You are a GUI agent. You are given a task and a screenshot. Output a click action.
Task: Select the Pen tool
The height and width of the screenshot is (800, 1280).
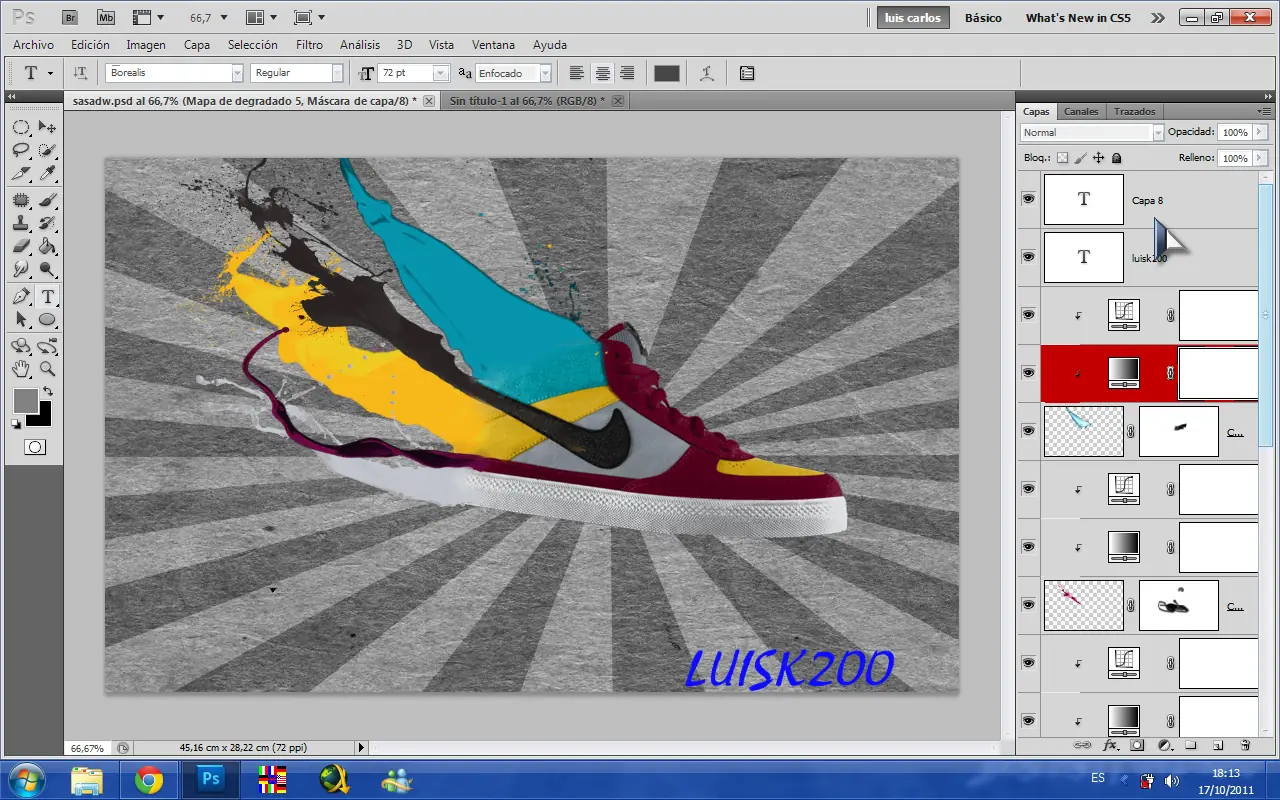click(21, 296)
